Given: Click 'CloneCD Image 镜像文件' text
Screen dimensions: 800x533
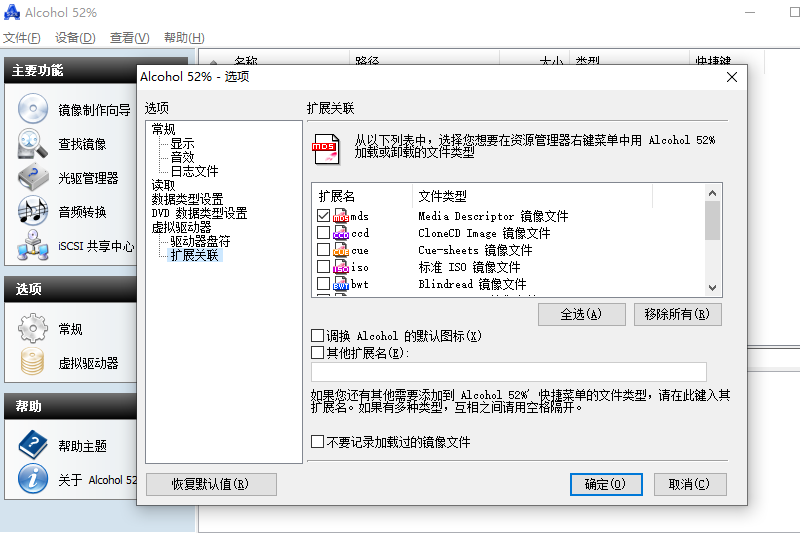Looking at the screenshot, I should pos(484,233).
